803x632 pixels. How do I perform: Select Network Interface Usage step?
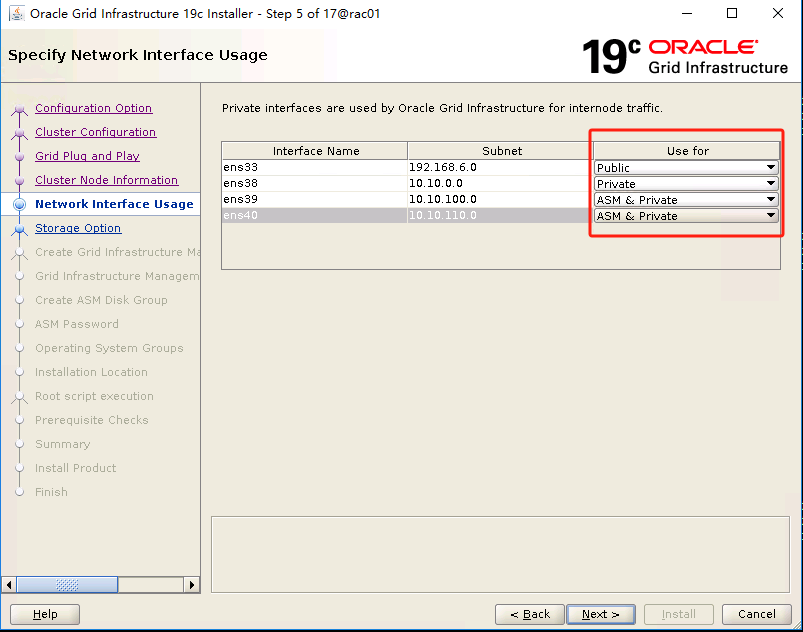click(x=114, y=204)
